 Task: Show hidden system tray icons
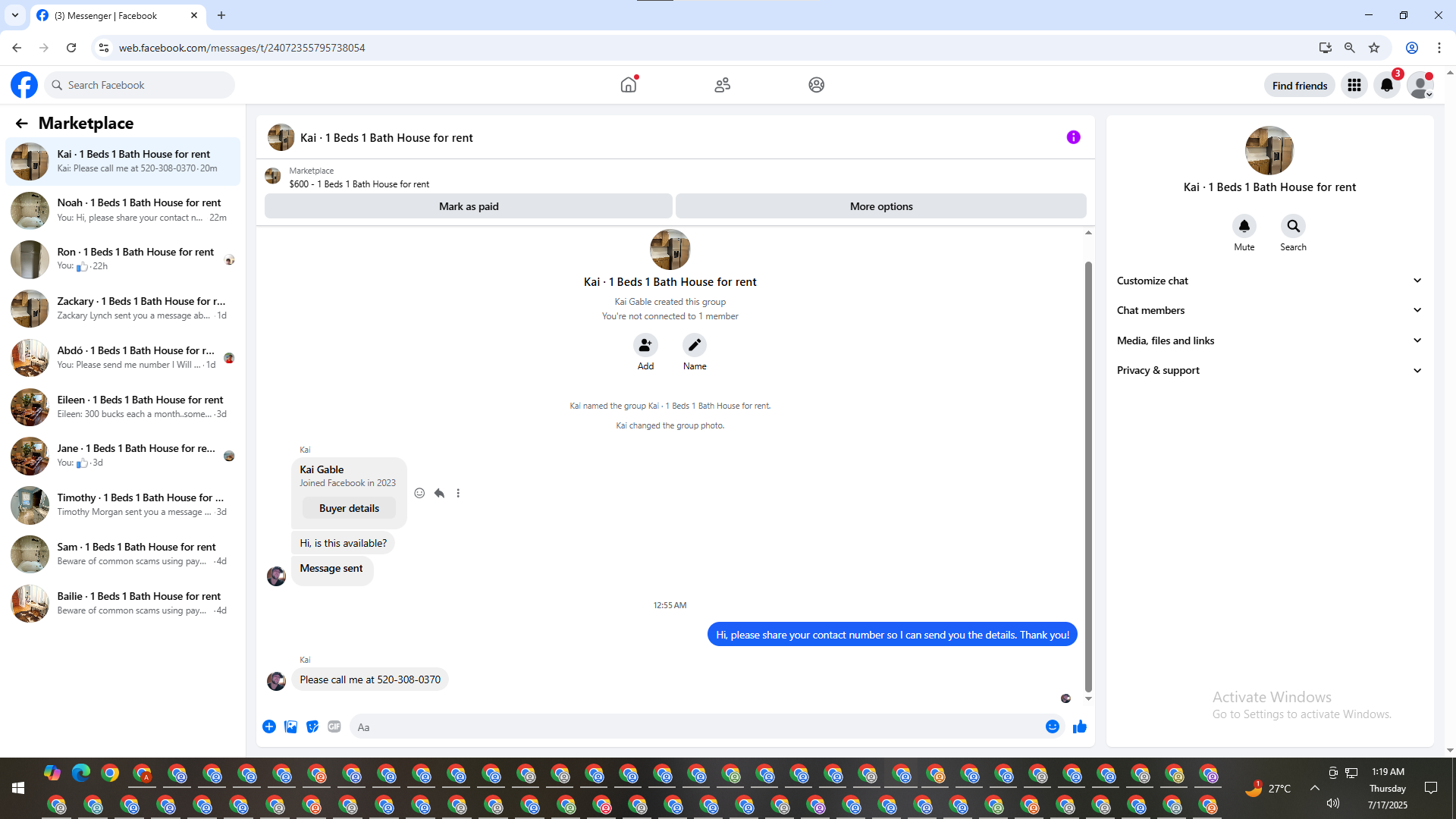click(1315, 788)
